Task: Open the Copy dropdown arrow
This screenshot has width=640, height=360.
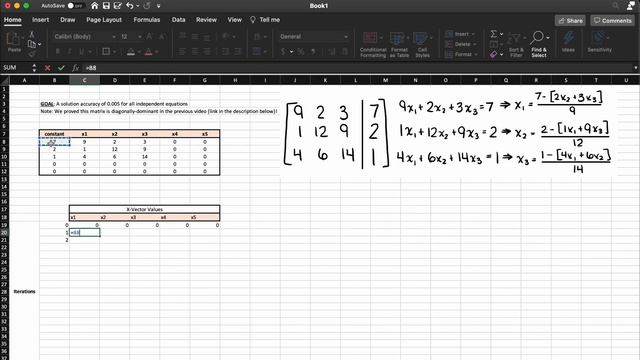Action: pos(40,44)
